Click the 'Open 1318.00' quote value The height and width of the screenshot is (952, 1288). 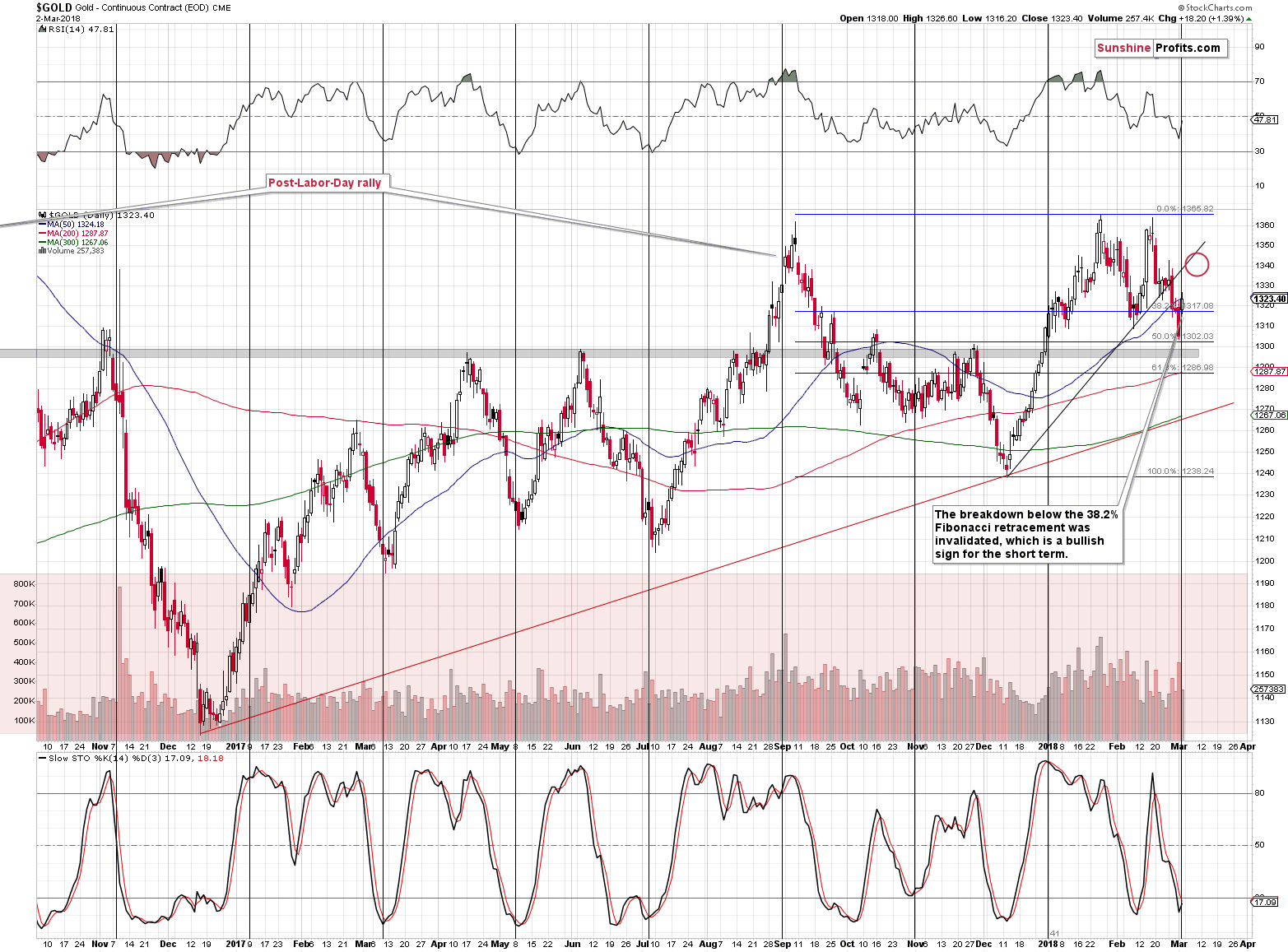869,18
